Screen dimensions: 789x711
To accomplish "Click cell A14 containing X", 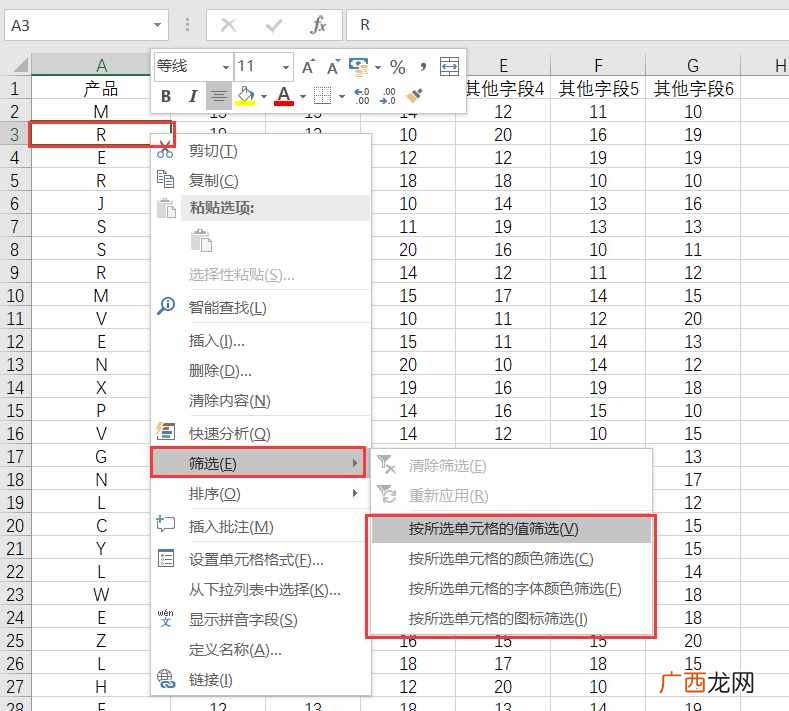I will pos(91,387).
